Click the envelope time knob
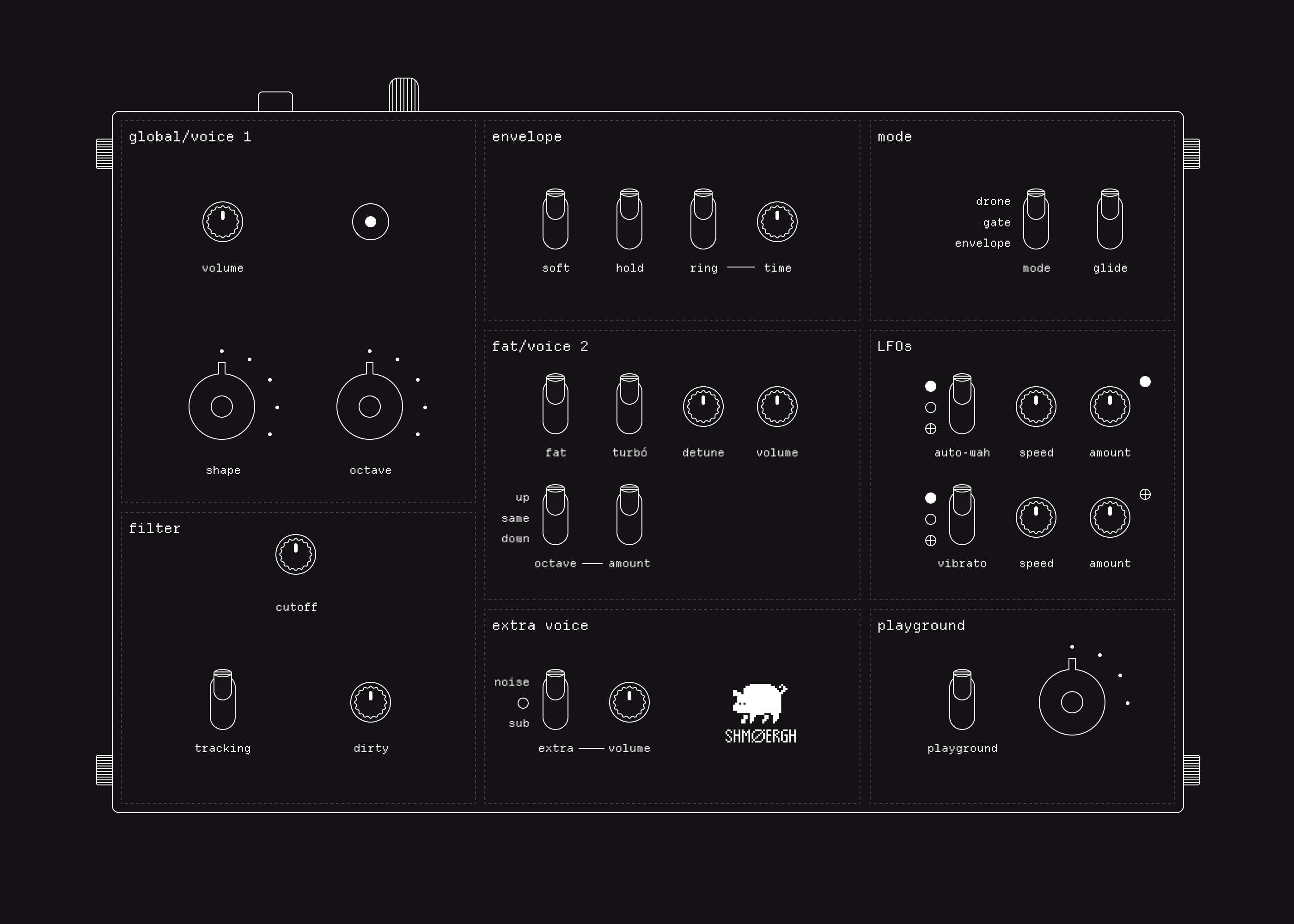 coord(777,222)
